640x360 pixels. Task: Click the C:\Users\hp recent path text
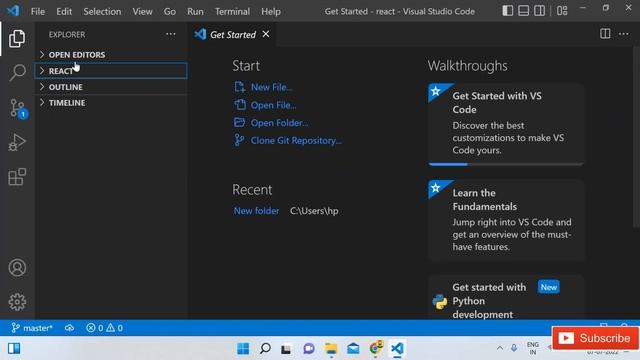tap(314, 211)
